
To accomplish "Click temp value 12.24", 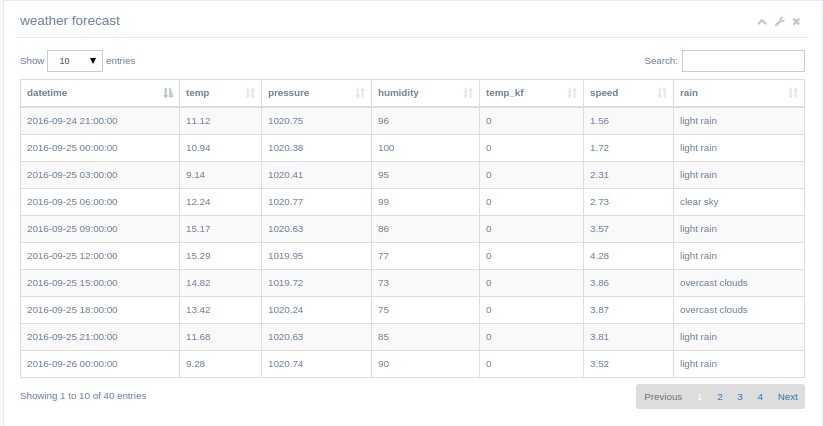I will 198,202.
